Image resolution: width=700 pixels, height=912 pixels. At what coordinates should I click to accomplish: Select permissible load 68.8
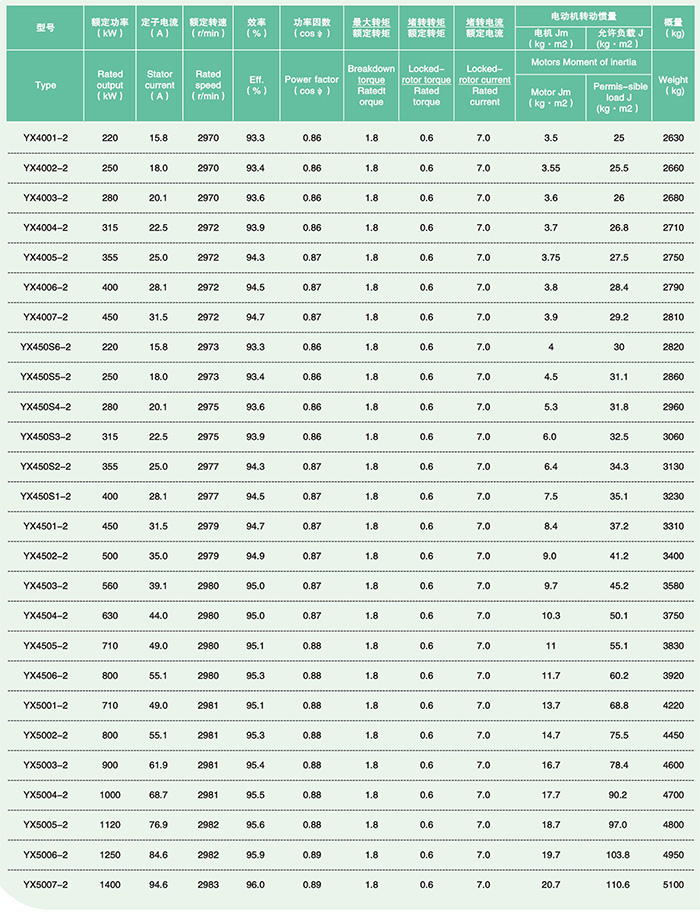[x=619, y=705]
